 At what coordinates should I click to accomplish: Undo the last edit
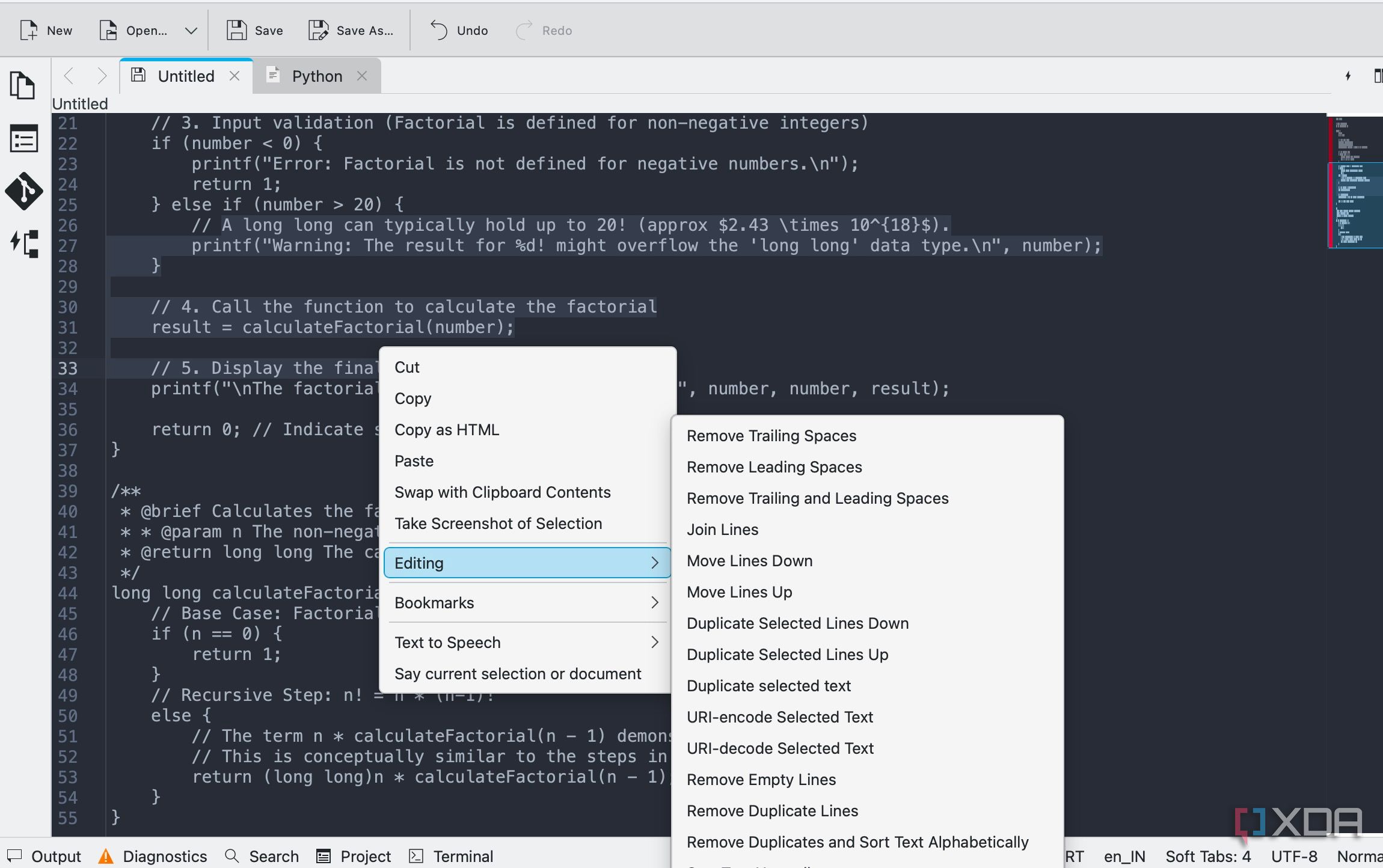(x=459, y=30)
